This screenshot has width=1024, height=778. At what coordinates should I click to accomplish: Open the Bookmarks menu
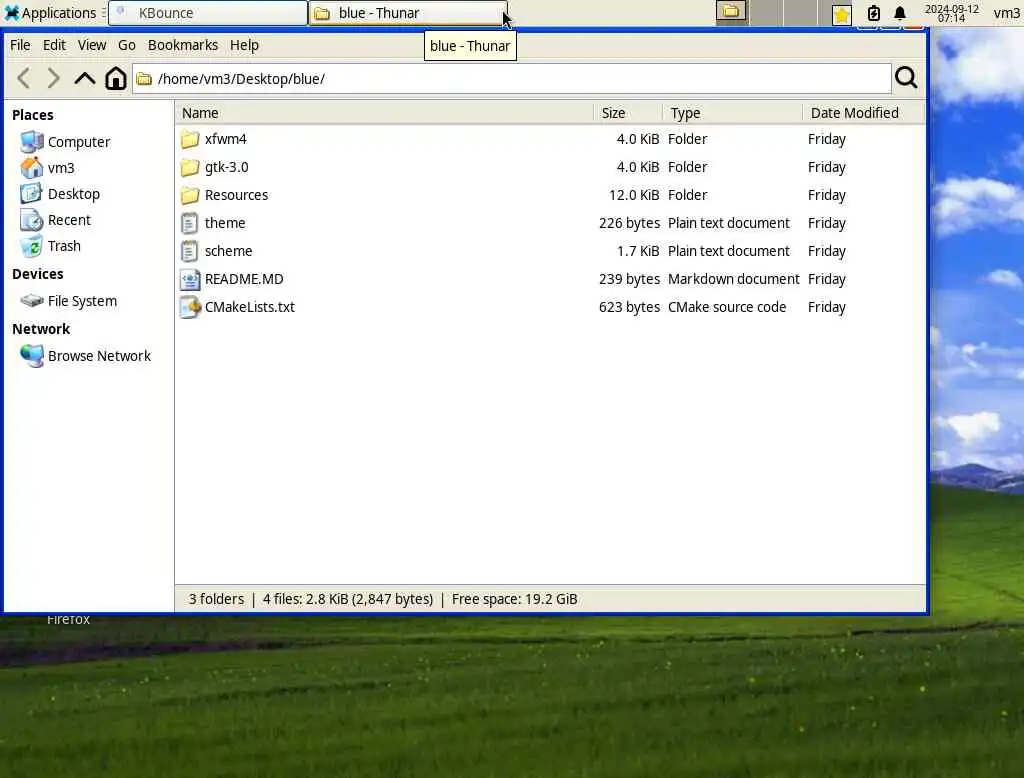coord(183,45)
